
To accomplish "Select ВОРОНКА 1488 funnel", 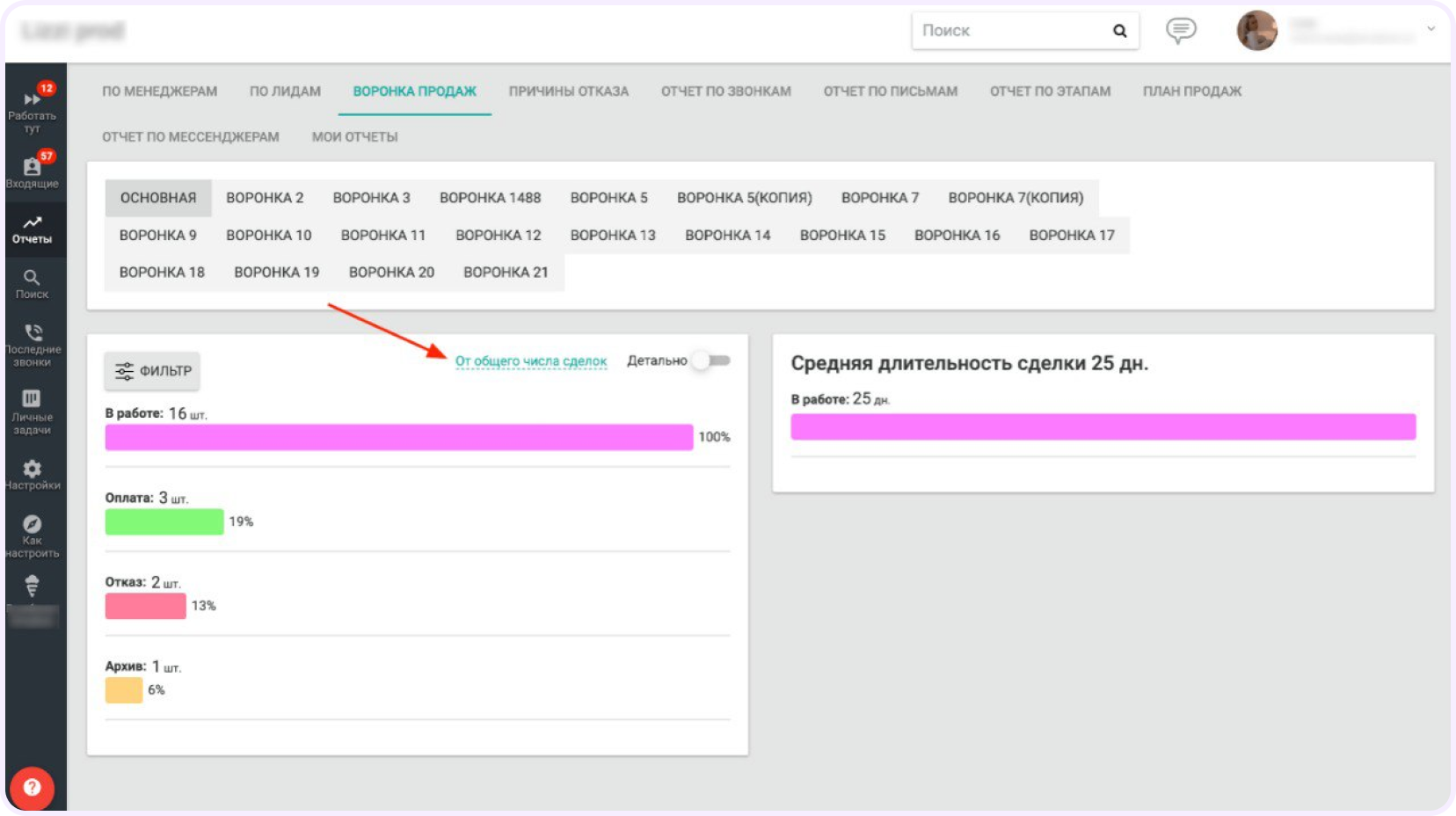I will coord(491,198).
